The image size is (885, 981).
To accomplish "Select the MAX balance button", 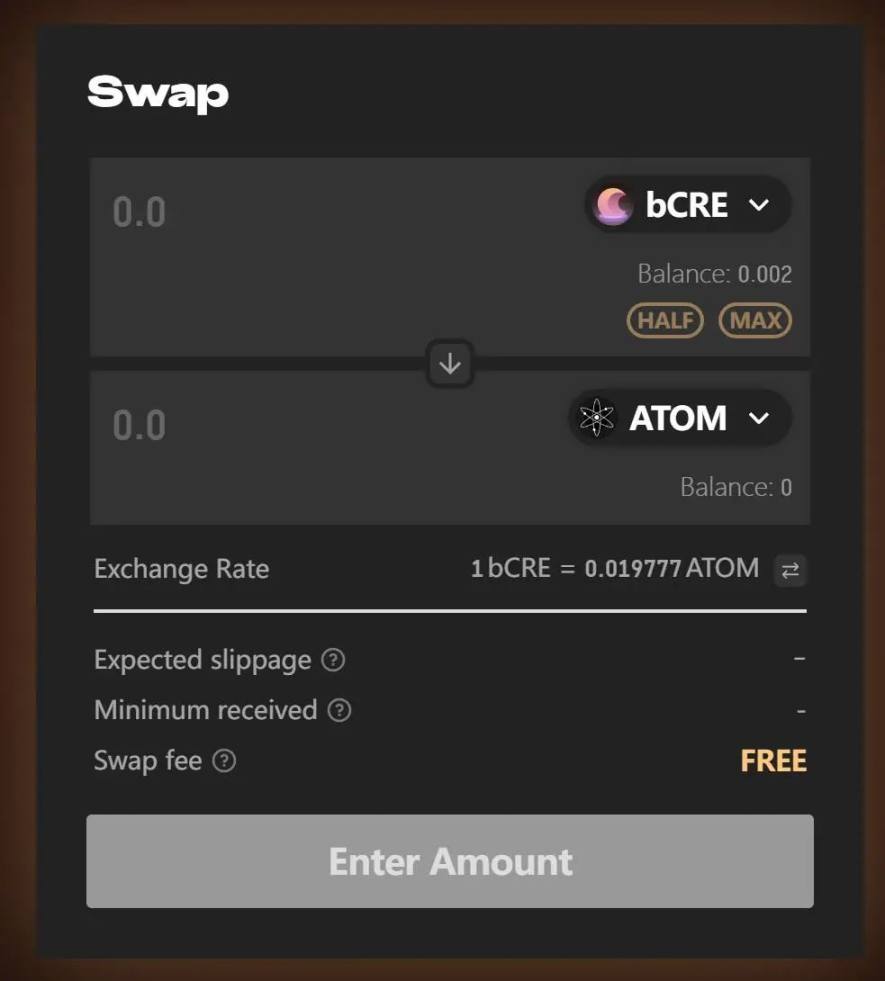I will pos(756,320).
